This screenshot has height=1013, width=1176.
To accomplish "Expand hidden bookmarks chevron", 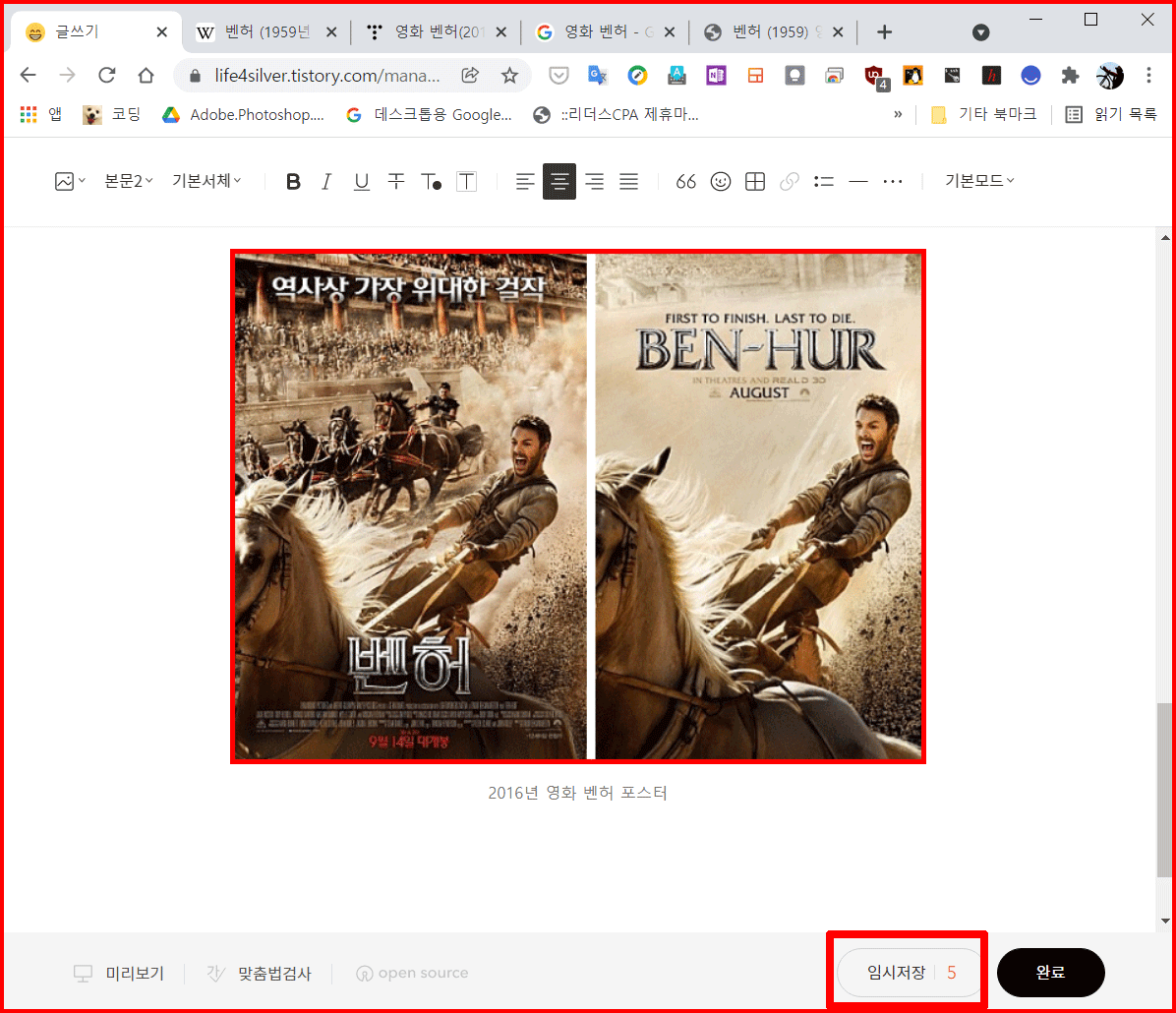I will (898, 115).
